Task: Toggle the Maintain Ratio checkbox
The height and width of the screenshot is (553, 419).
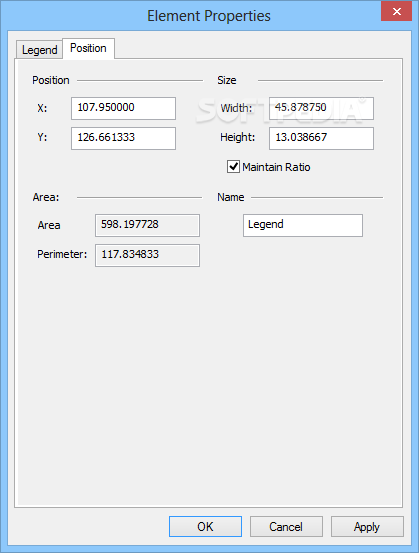Action: click(233, 166)
